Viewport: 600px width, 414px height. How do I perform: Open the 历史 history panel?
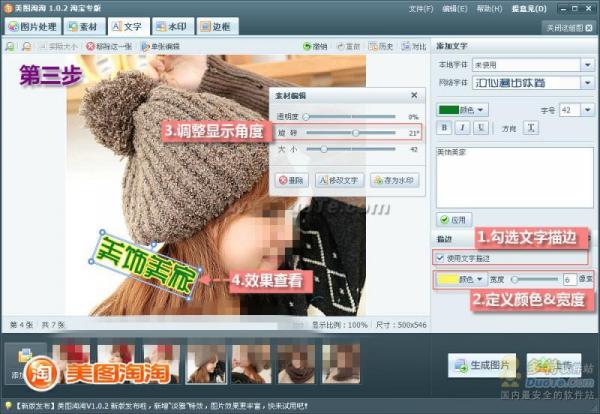(x=381, y=46)
